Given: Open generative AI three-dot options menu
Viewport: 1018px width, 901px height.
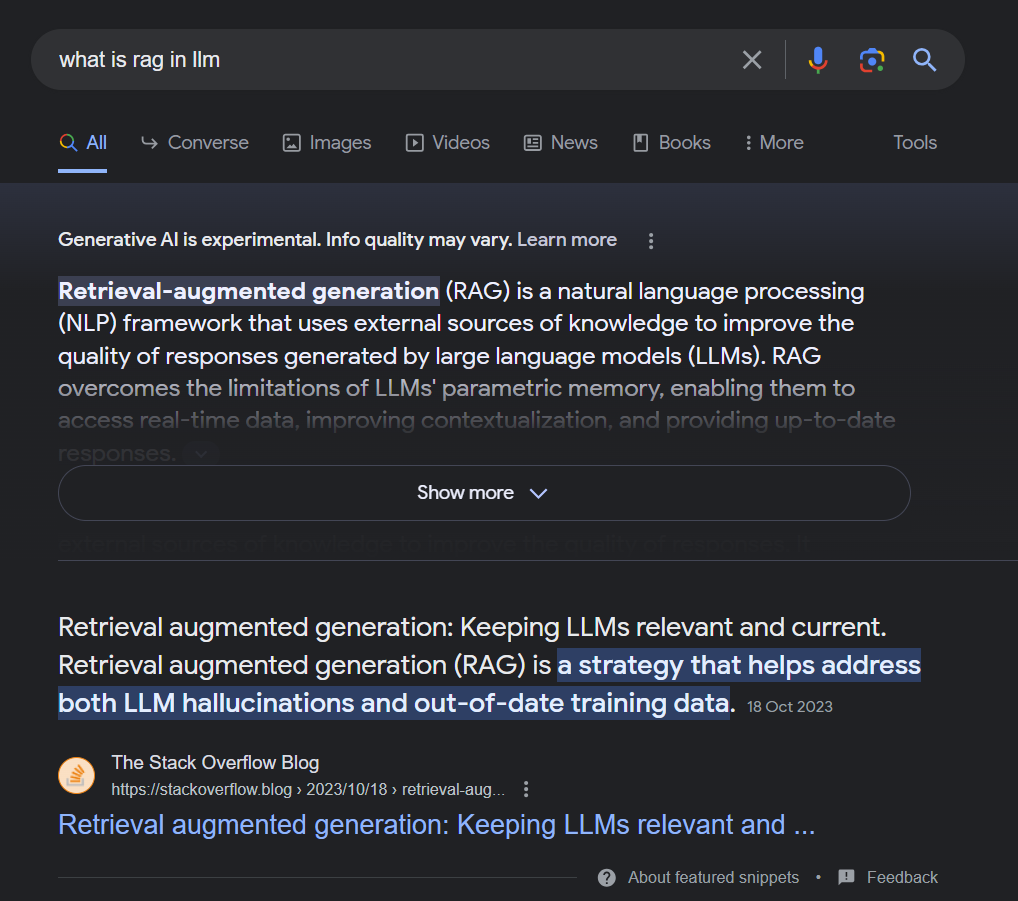Looking at the screenshot, I should click(x=651, y=241).
